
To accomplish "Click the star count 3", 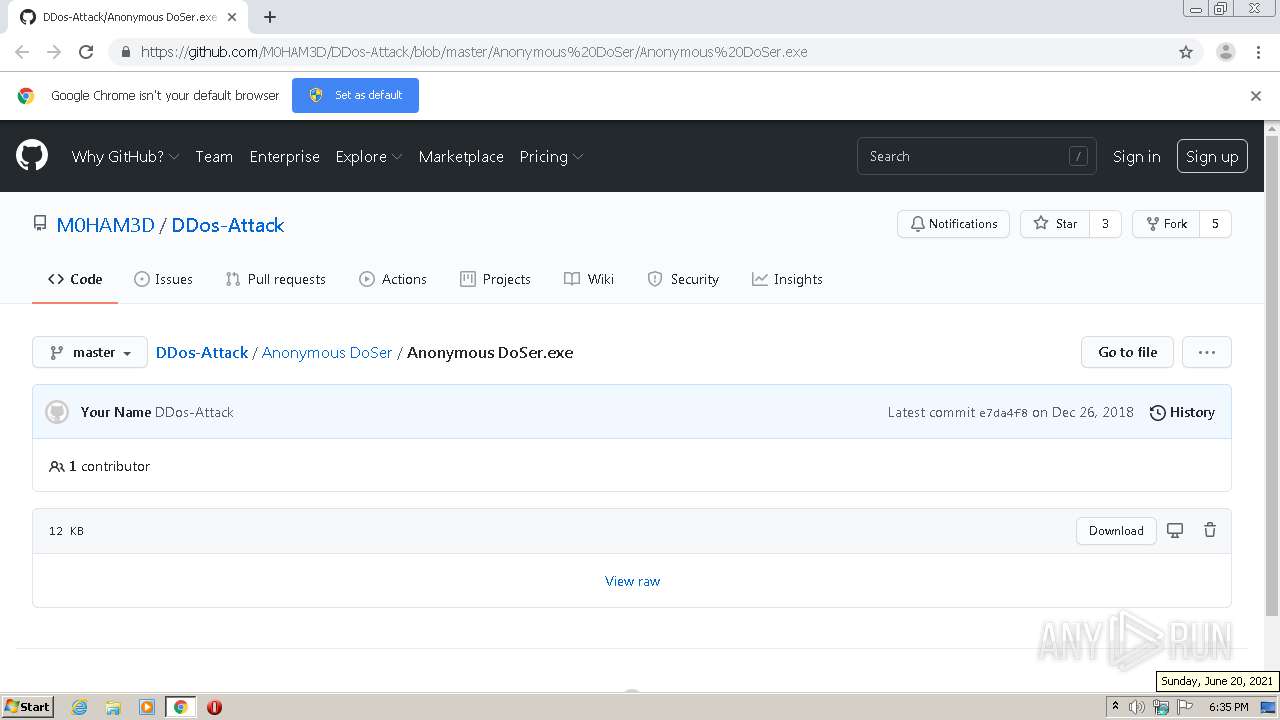I will (1105, 224).
